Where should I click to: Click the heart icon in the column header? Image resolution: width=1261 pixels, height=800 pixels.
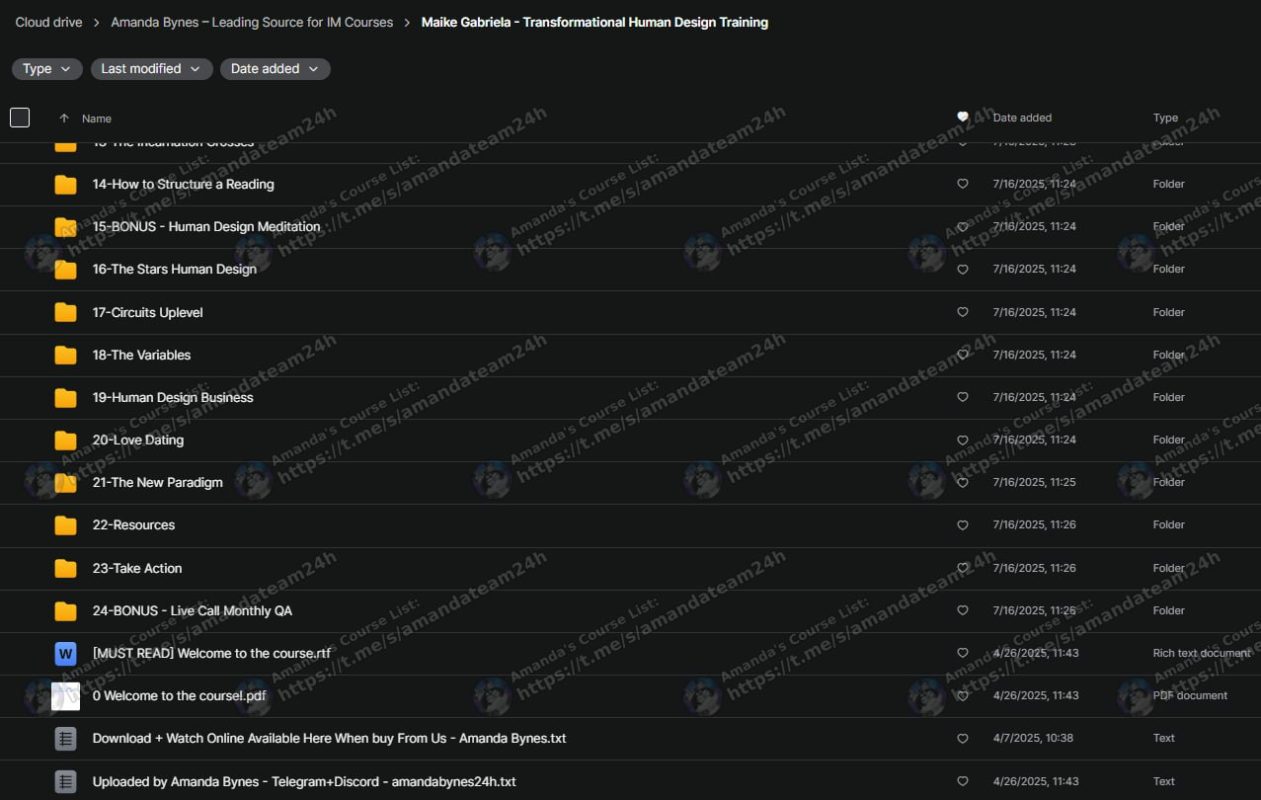click(963, 118)
